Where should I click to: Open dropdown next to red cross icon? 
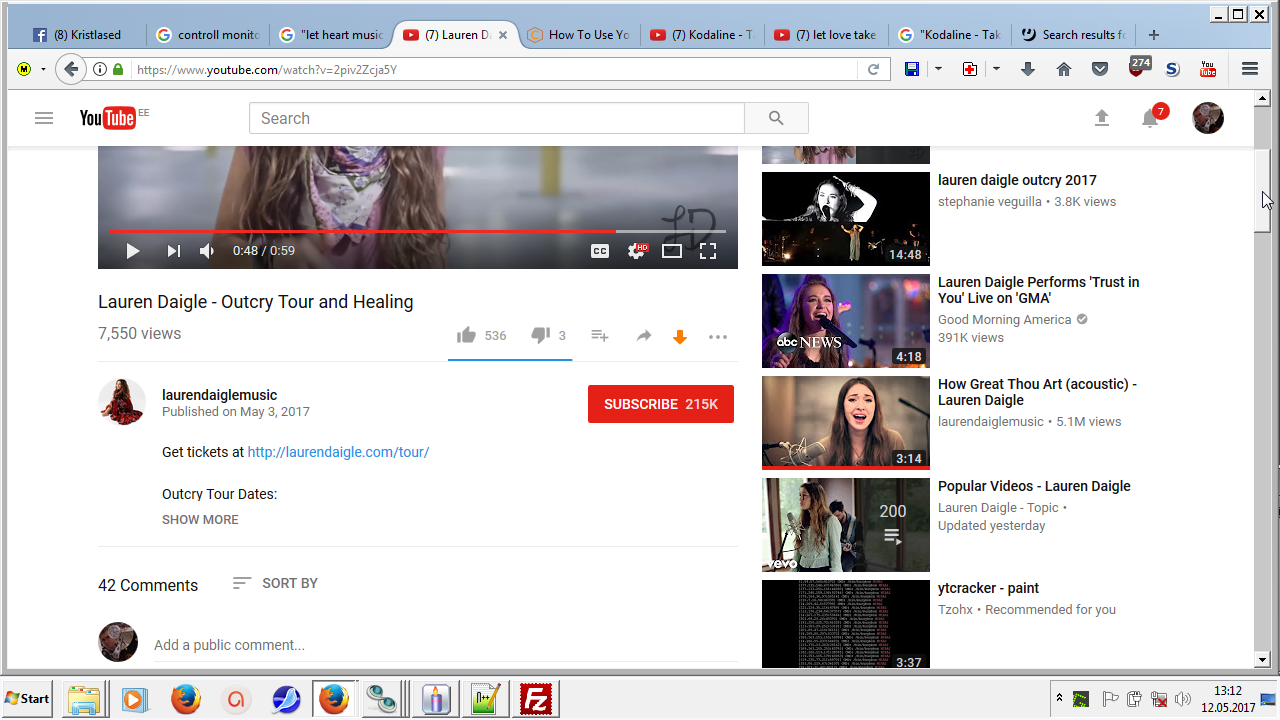coord(996,69)
